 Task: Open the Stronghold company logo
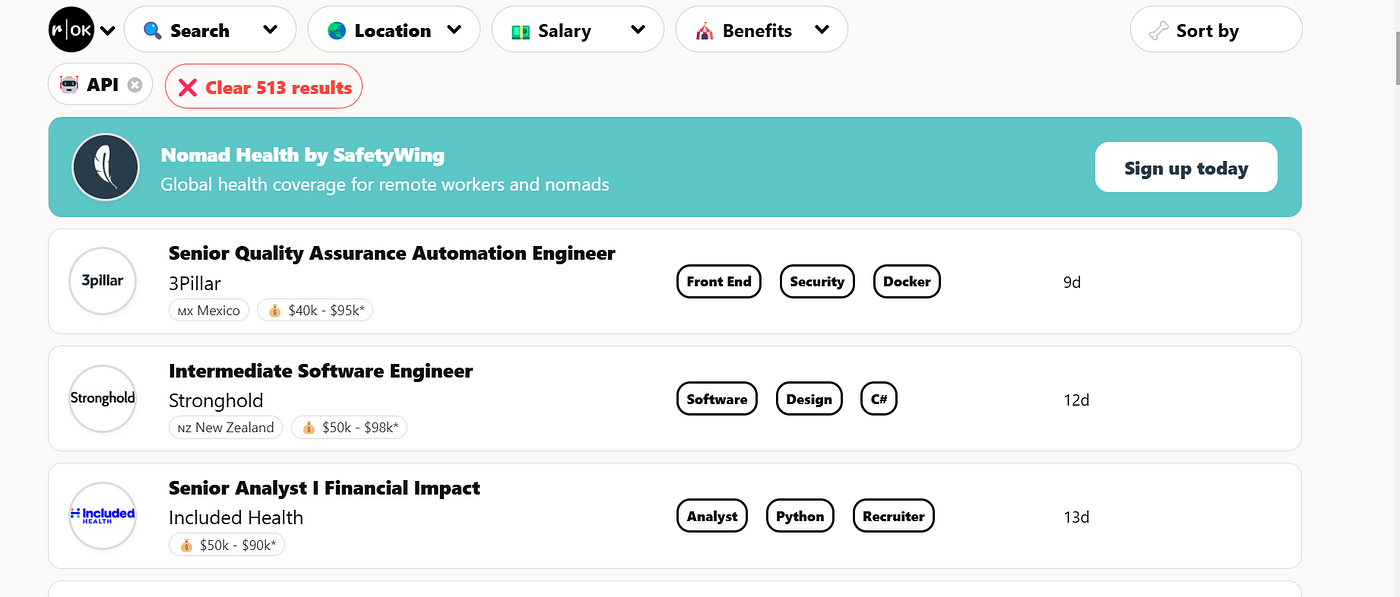(102, 398)
